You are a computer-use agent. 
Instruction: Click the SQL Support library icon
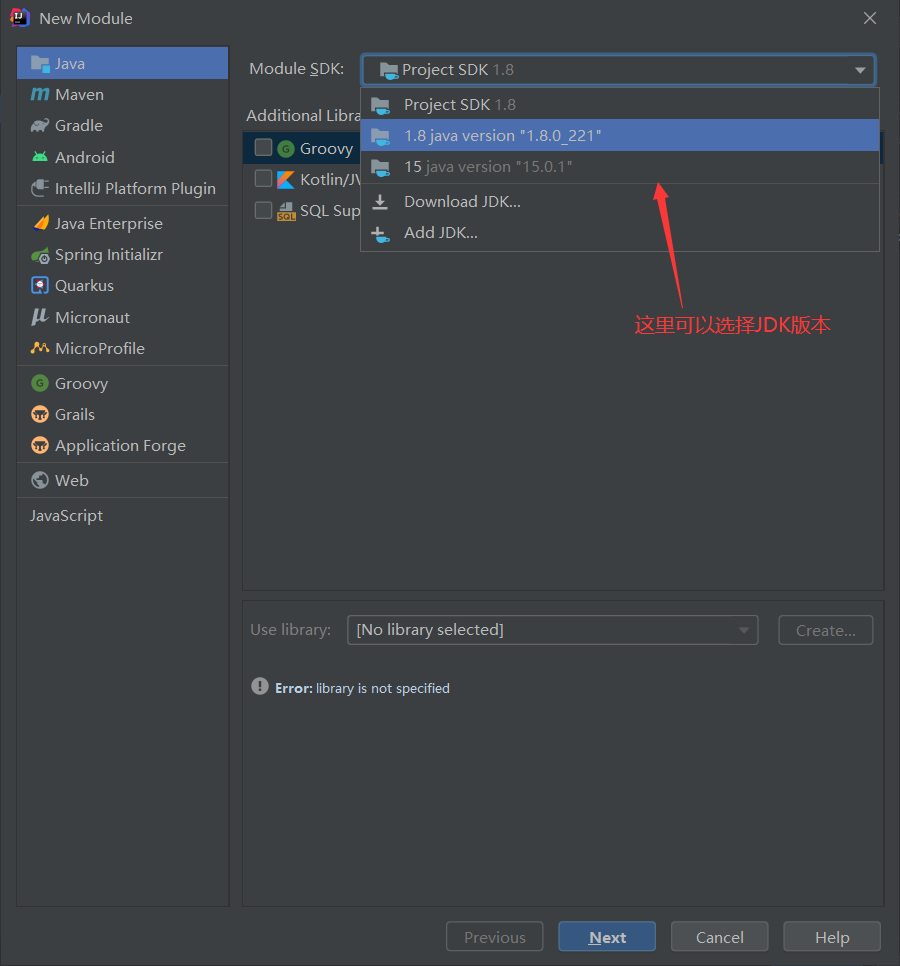tap(286, 211)
